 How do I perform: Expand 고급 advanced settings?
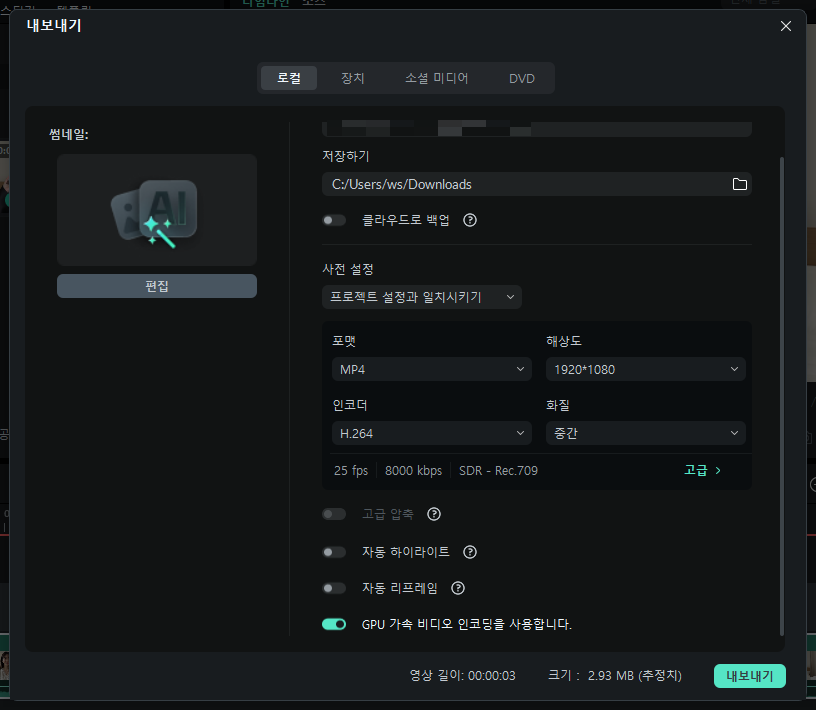pyautogui.click(x=703, y=471)
